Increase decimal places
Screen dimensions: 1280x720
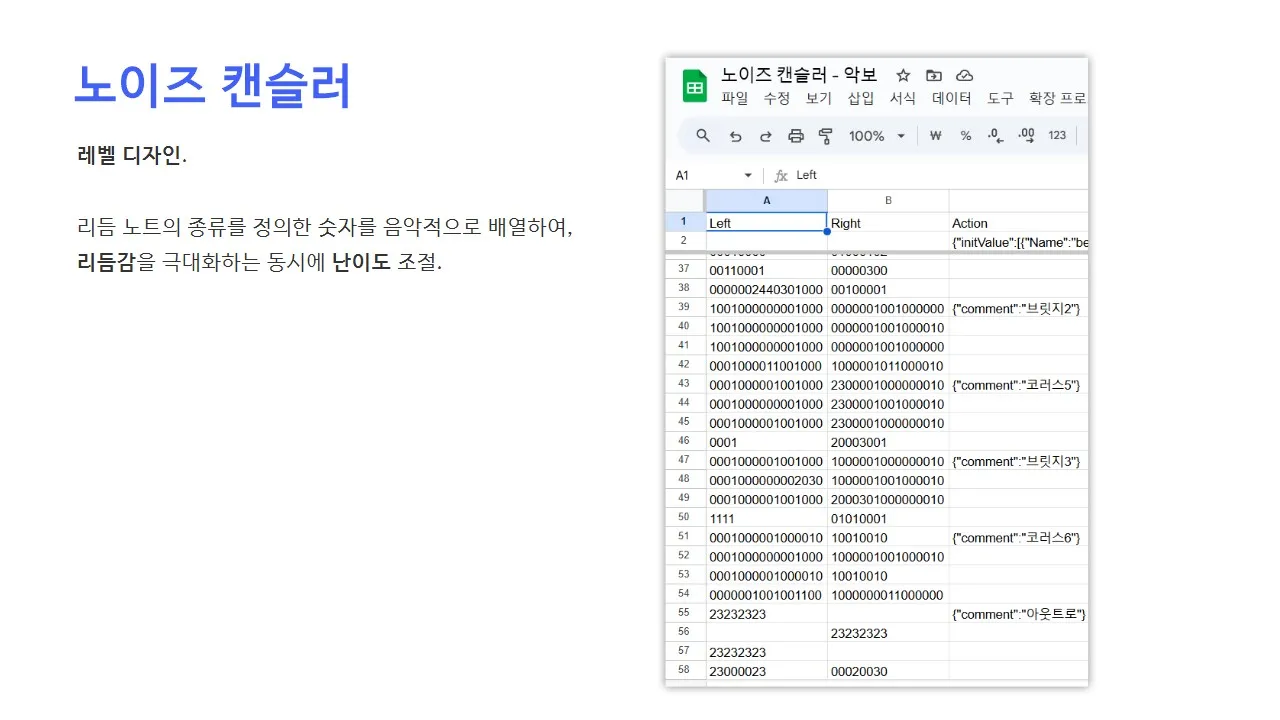(1026, 135)
